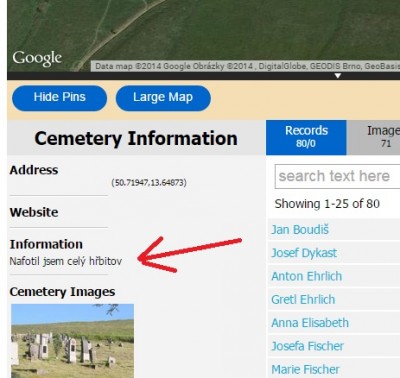Screen dimensions: 400x378
Task: View the cemetery image thumbnail
Action: [x=73, y=341]
